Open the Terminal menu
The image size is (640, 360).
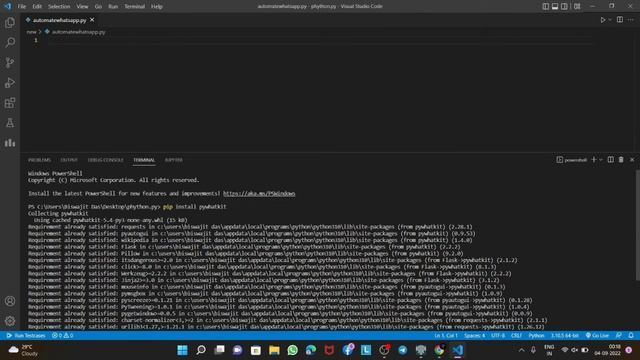coord(135,7)
